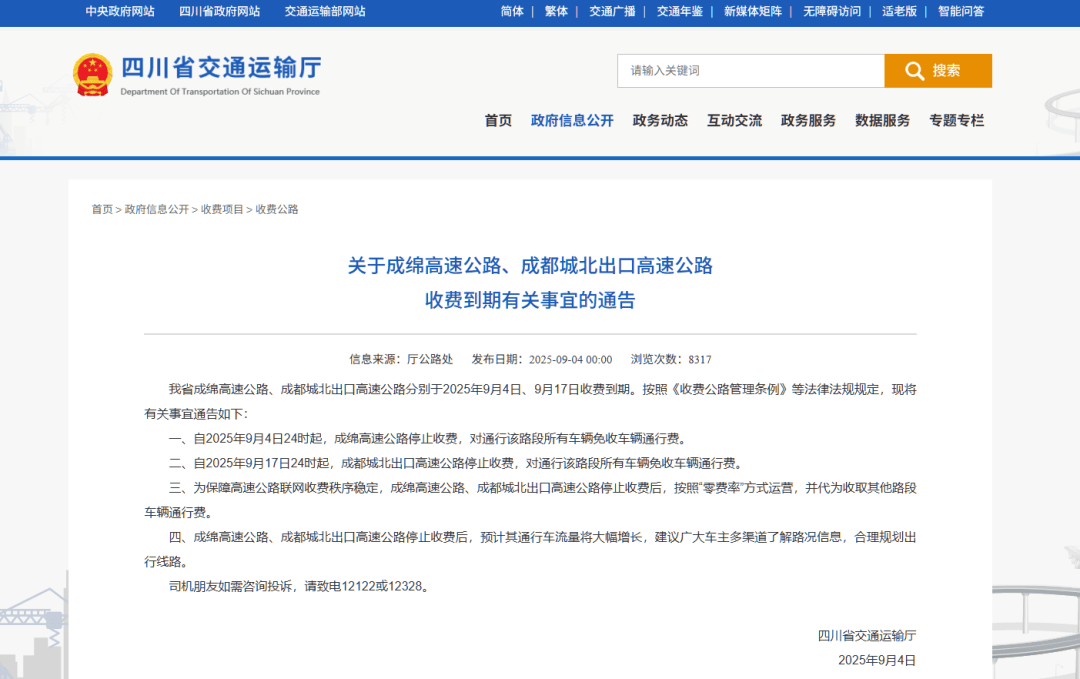Screen dimensions: 1080x679
Task: Open the 交通广播 top bar link
Action: pyautogui.click(x=612, y=11)
